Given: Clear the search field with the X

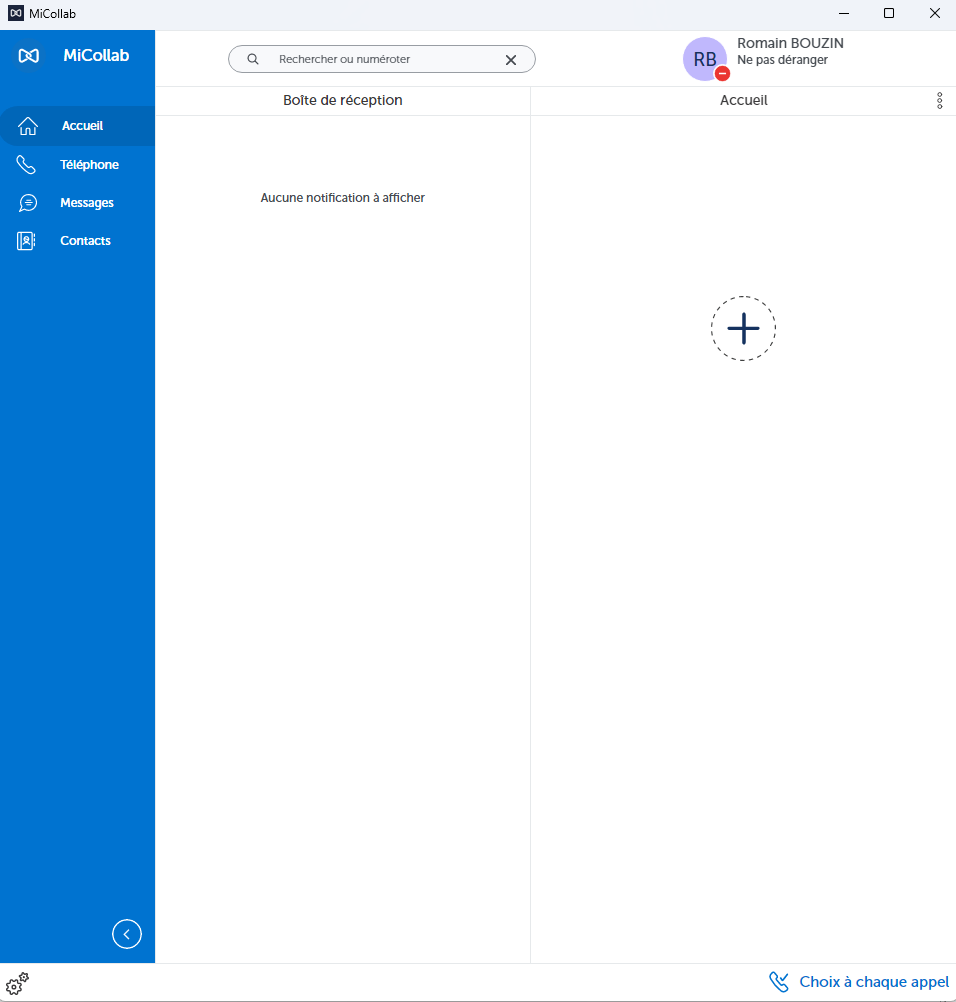Looking at the screenshot, I should click(511, 59).
